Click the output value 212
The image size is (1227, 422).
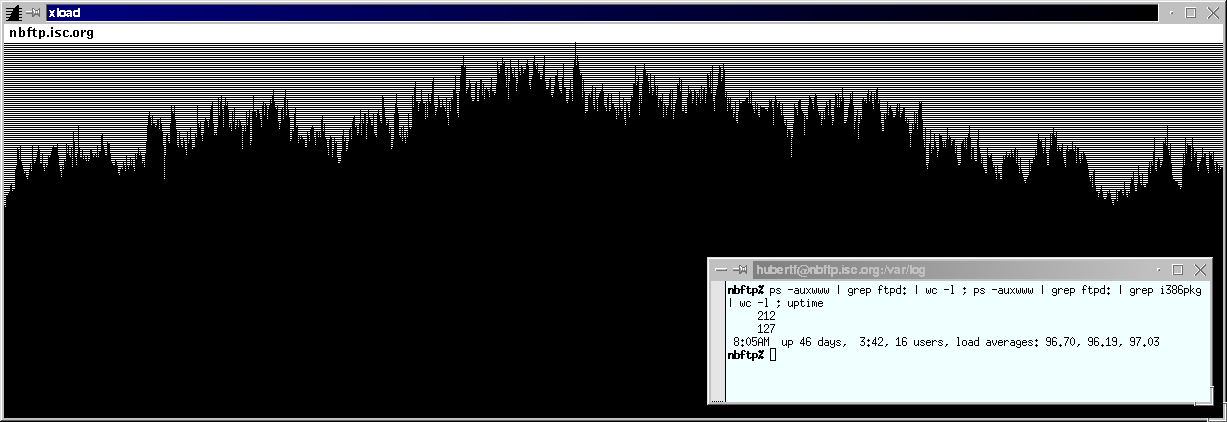(x=766, y=315)
